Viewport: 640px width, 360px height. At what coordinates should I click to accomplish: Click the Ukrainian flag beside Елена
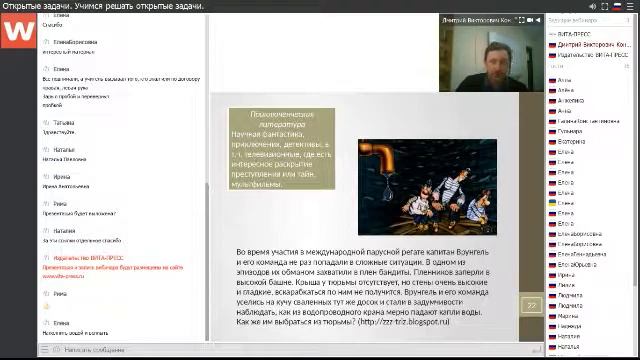coord(552,203)
